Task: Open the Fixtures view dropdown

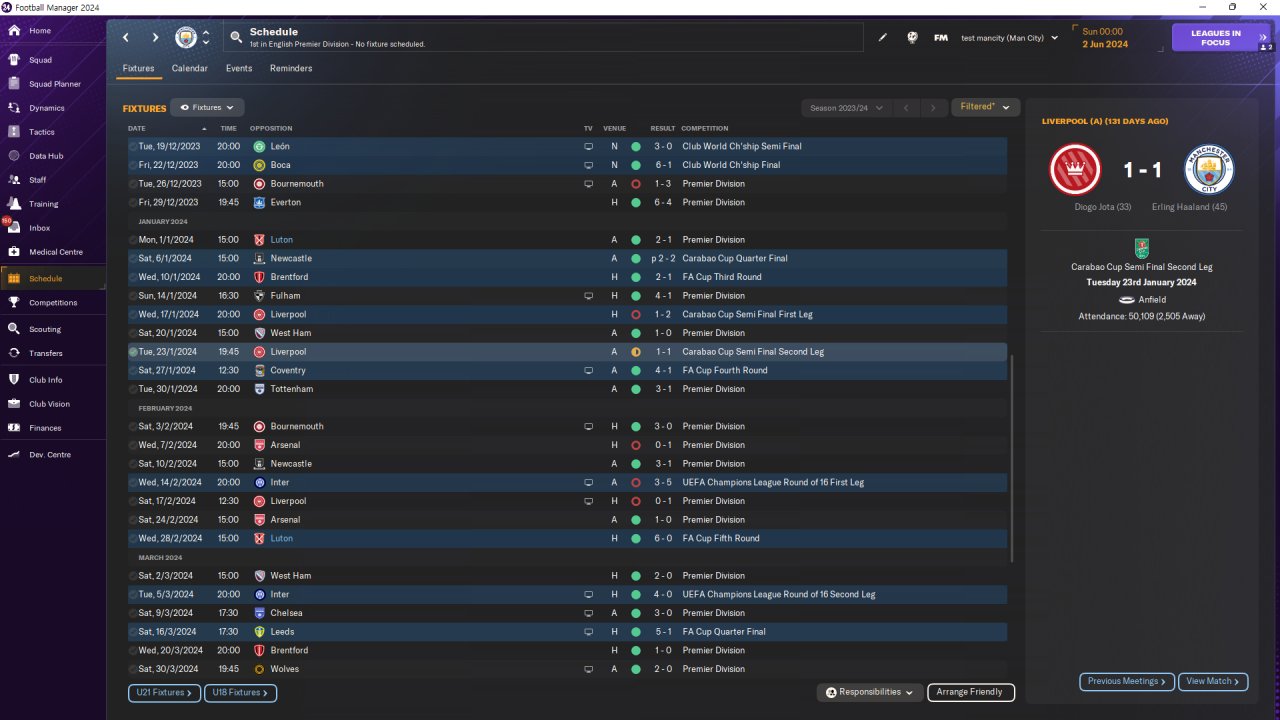Action: tap(207, 108)
